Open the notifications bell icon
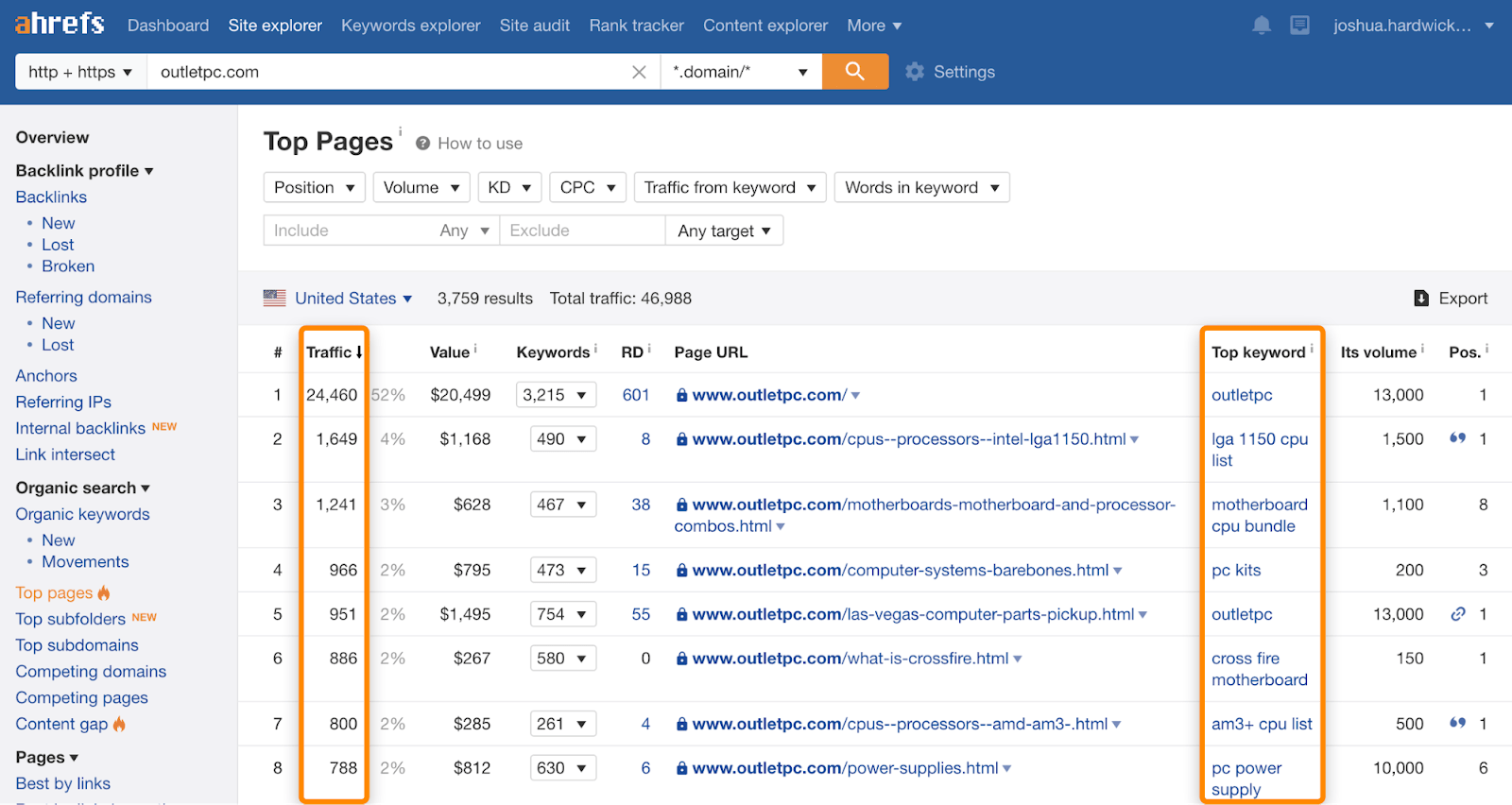This screenshot has width=1512, height=805. (1262, 26)
